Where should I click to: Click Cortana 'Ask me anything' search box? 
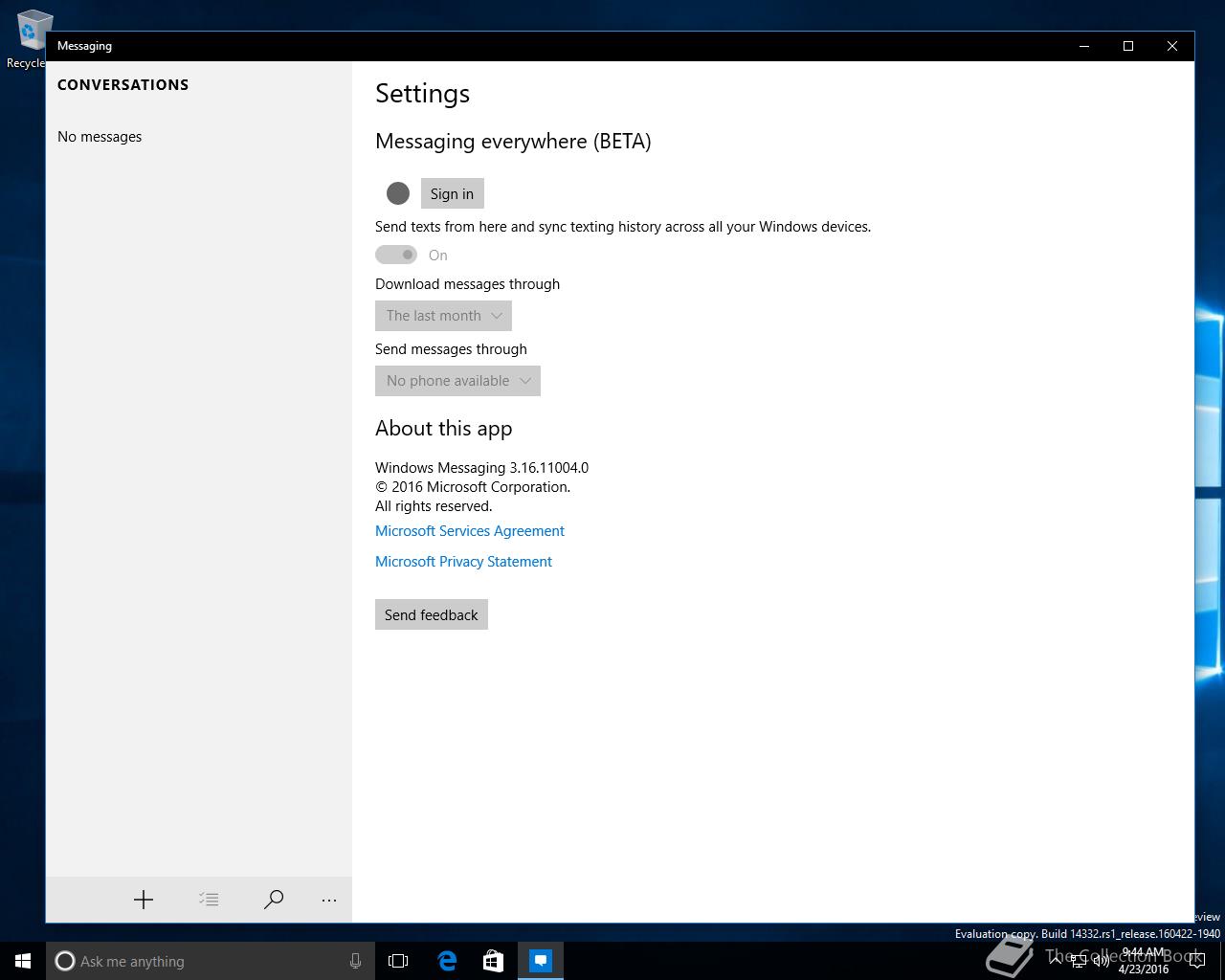[211, 961]
